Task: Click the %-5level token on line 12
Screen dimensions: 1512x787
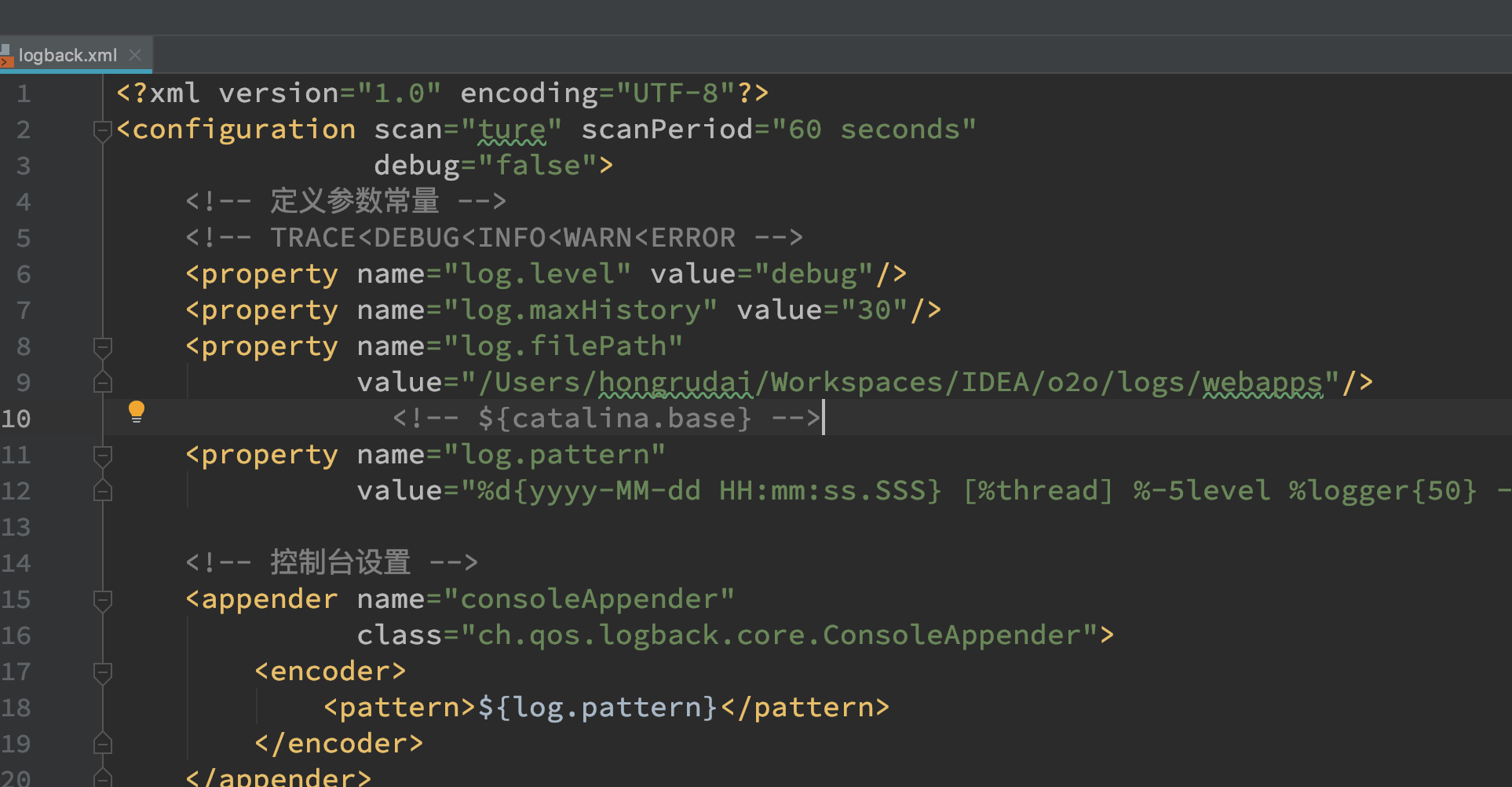Action: pyautogui.click(x=1202, y=491)
